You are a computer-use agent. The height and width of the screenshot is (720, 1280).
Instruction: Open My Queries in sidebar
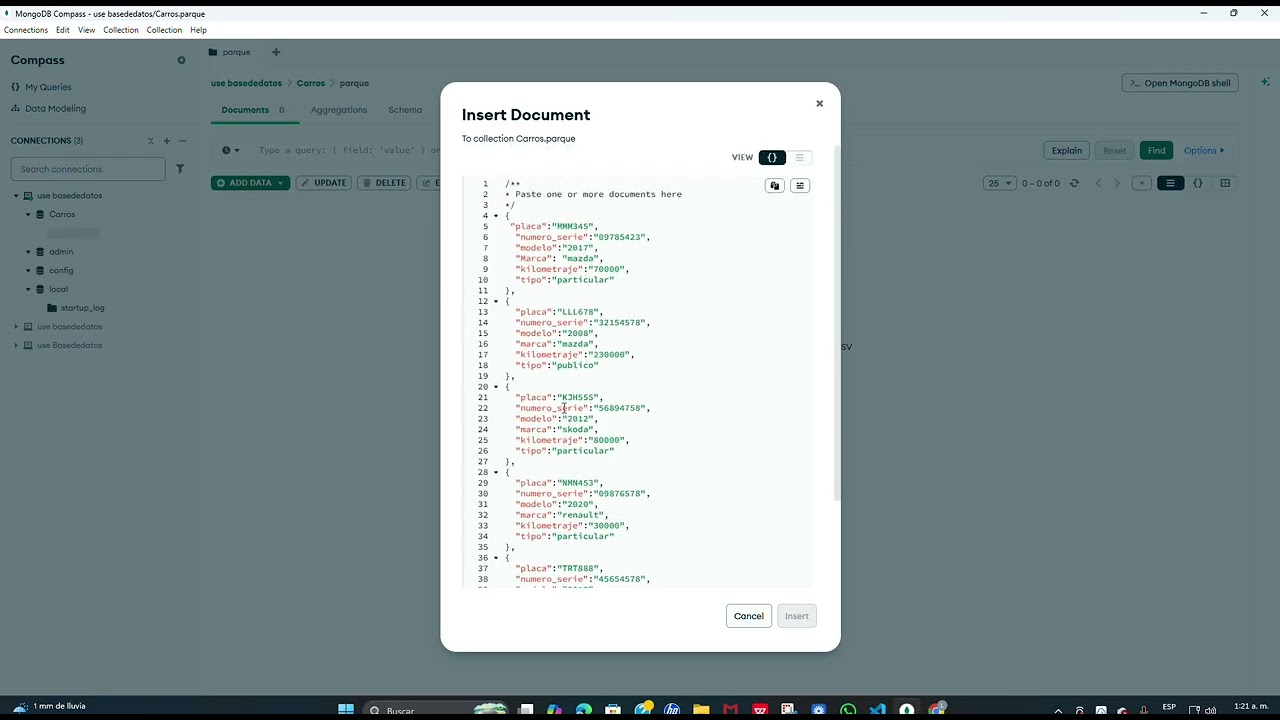pos(48,87)
